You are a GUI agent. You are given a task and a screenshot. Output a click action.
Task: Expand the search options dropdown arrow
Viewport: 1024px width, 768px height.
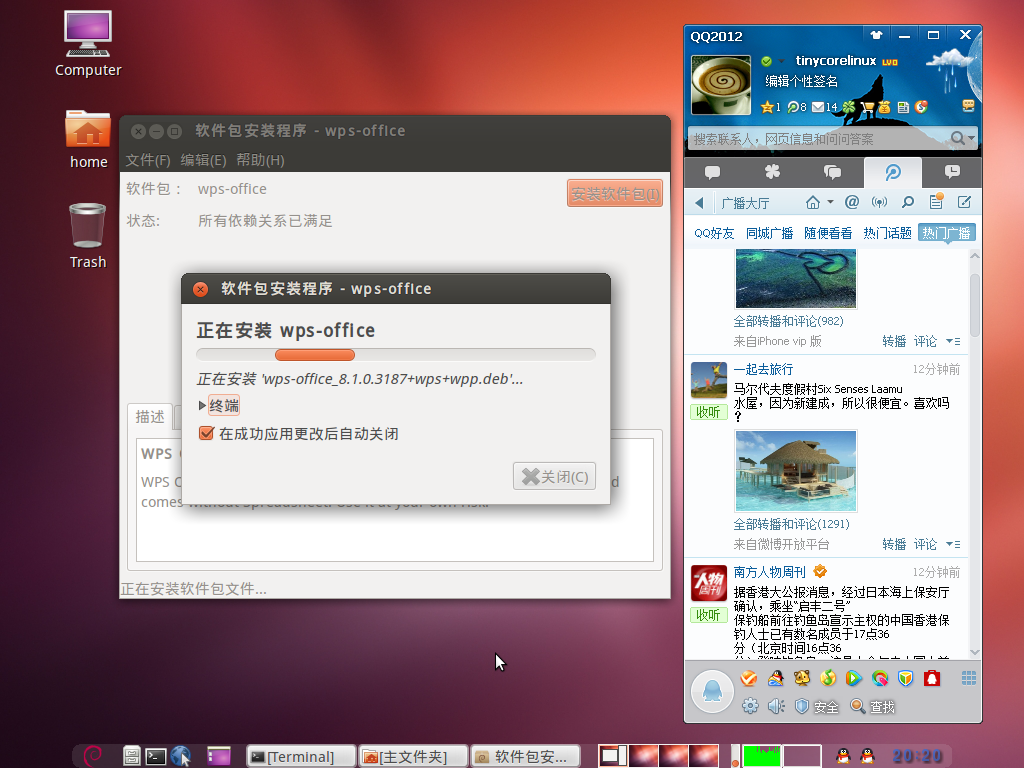point(972,138)
